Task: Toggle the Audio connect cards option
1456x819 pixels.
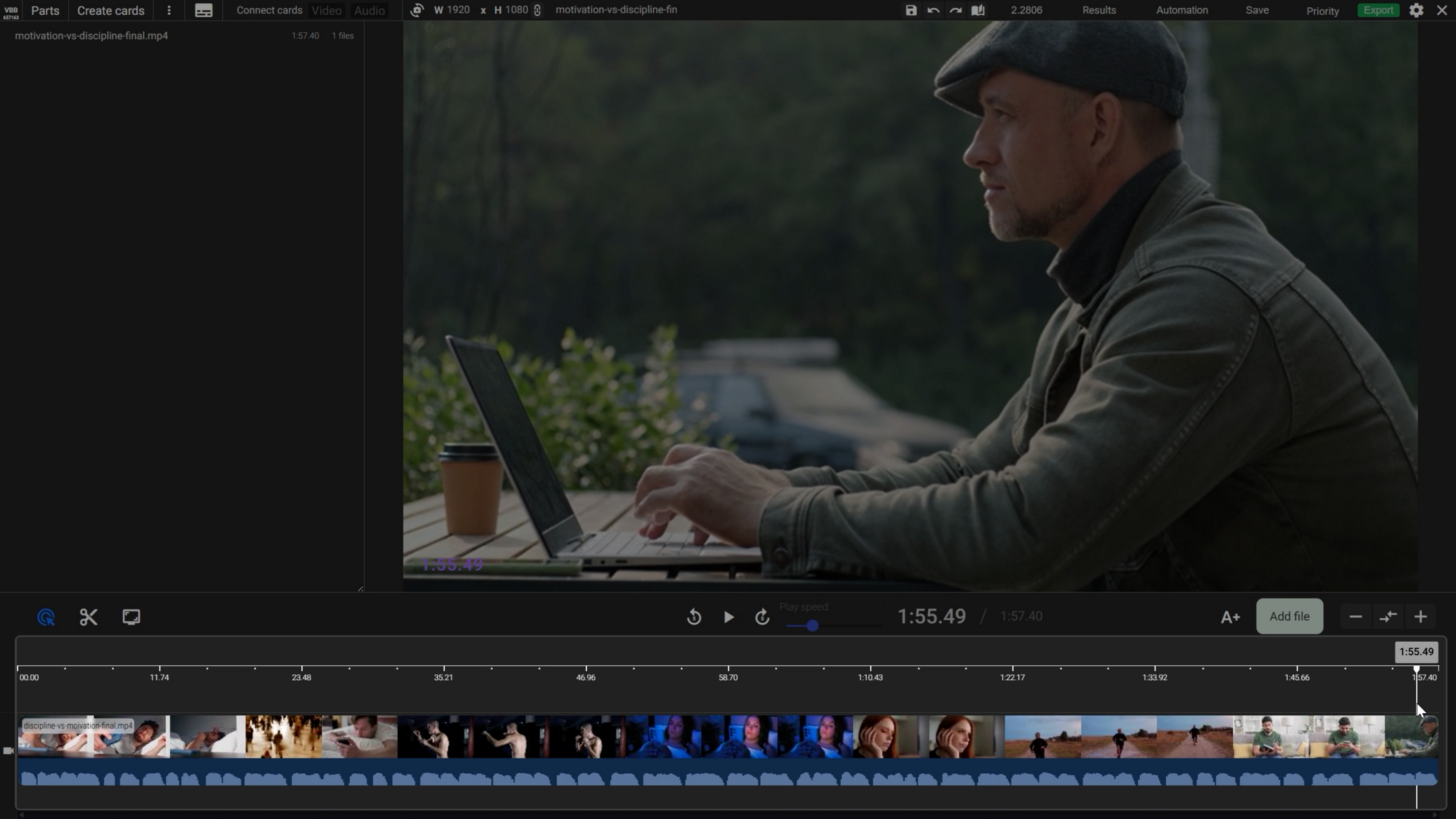Action: (x=369, y=10)
